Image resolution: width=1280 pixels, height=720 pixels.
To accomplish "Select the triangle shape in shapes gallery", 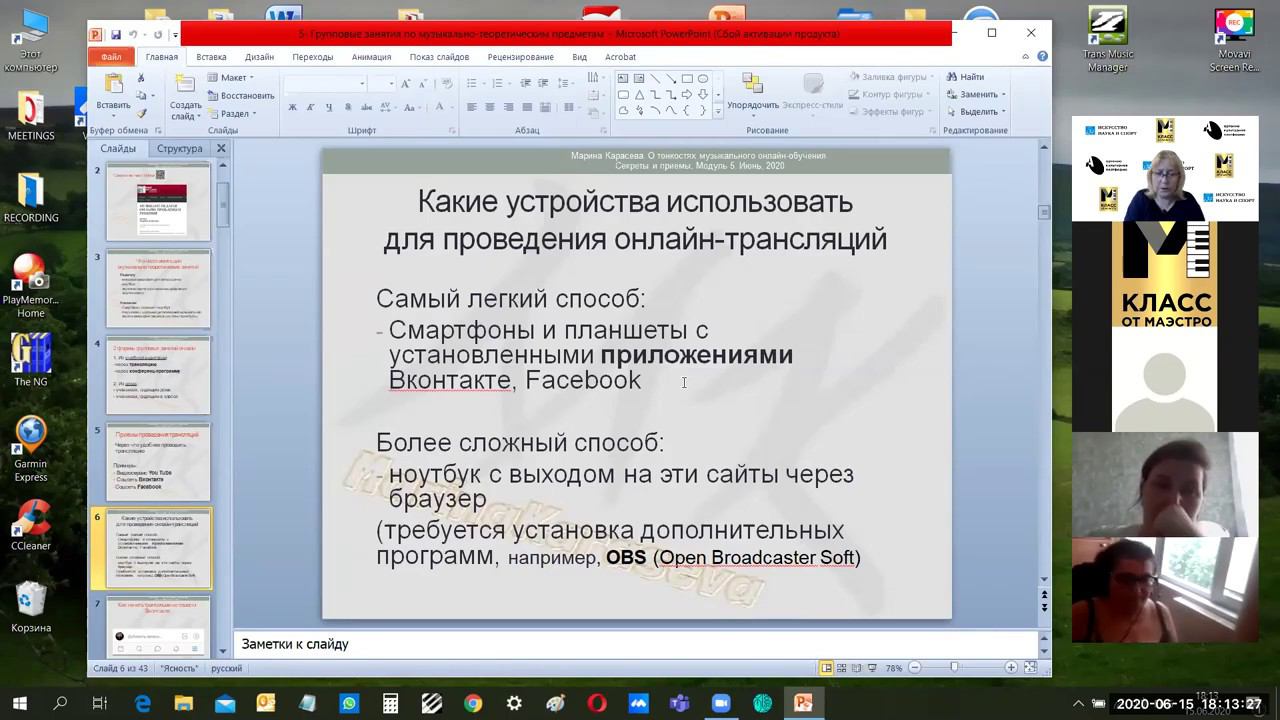I will [x=639, y=95].
